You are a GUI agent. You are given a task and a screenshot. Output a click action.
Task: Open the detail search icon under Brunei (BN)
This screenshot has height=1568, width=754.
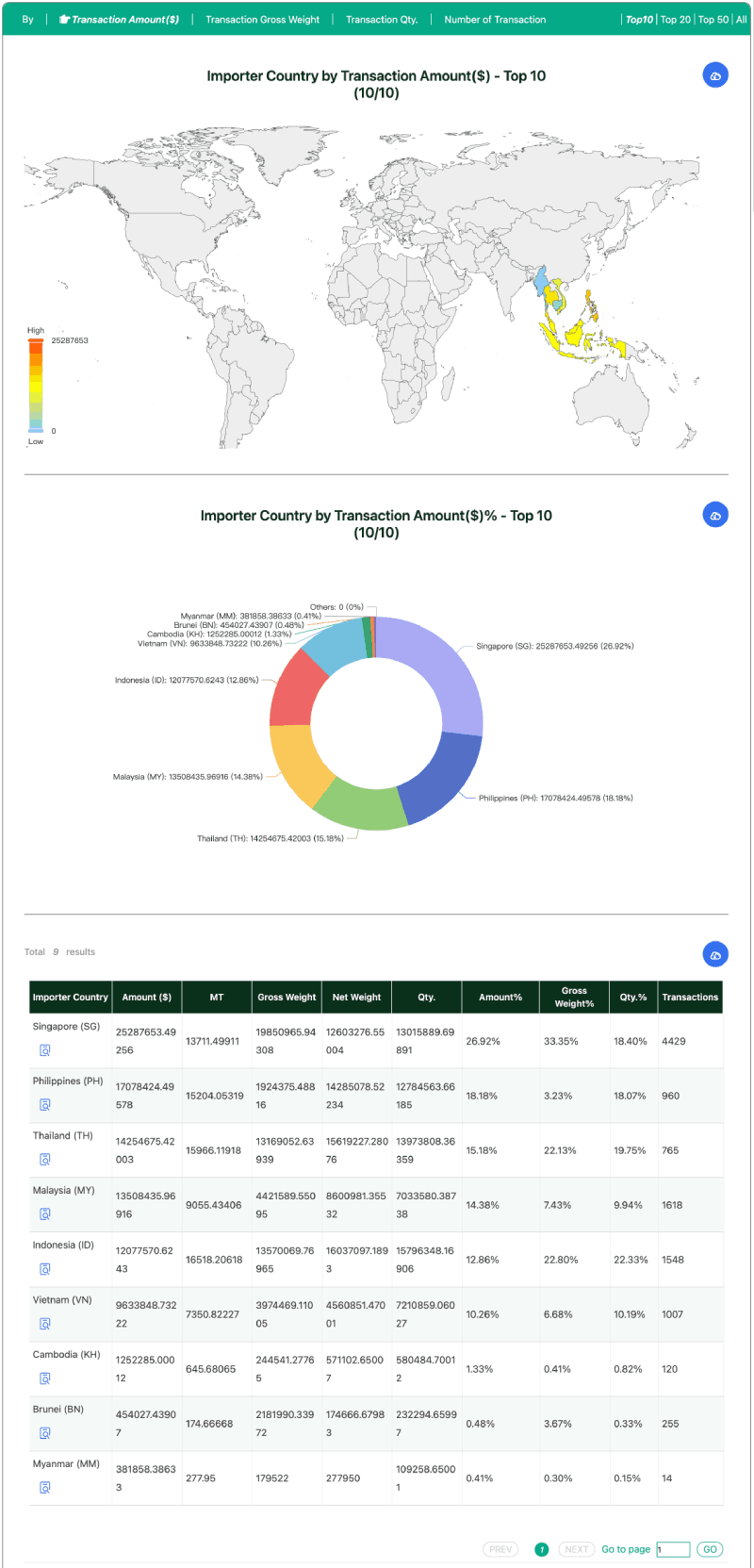tap(44, 1433)
